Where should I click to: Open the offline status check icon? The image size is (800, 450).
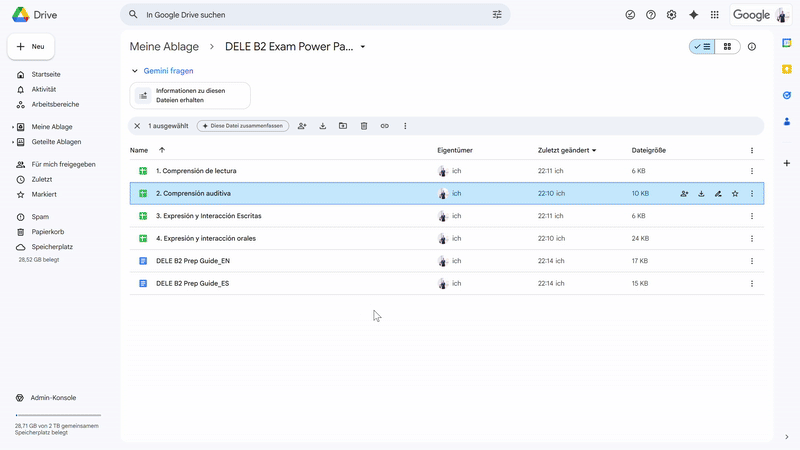click(630, 15)
